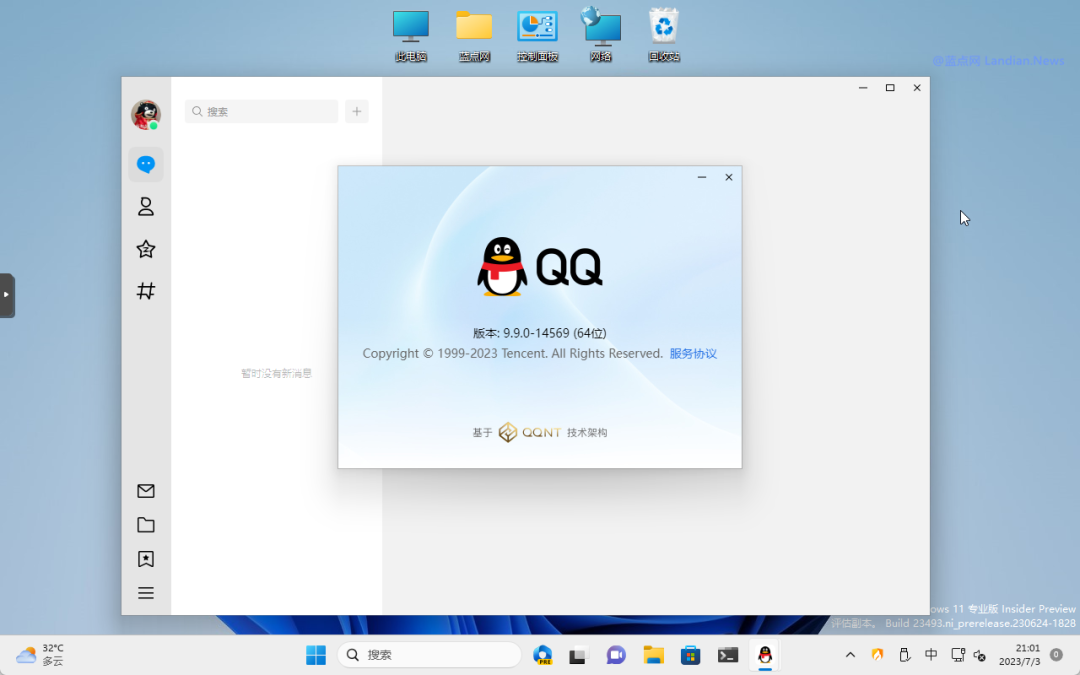Click the taskbar 搜索 search box
This screenshot has width=1080, height=675.
429,655
